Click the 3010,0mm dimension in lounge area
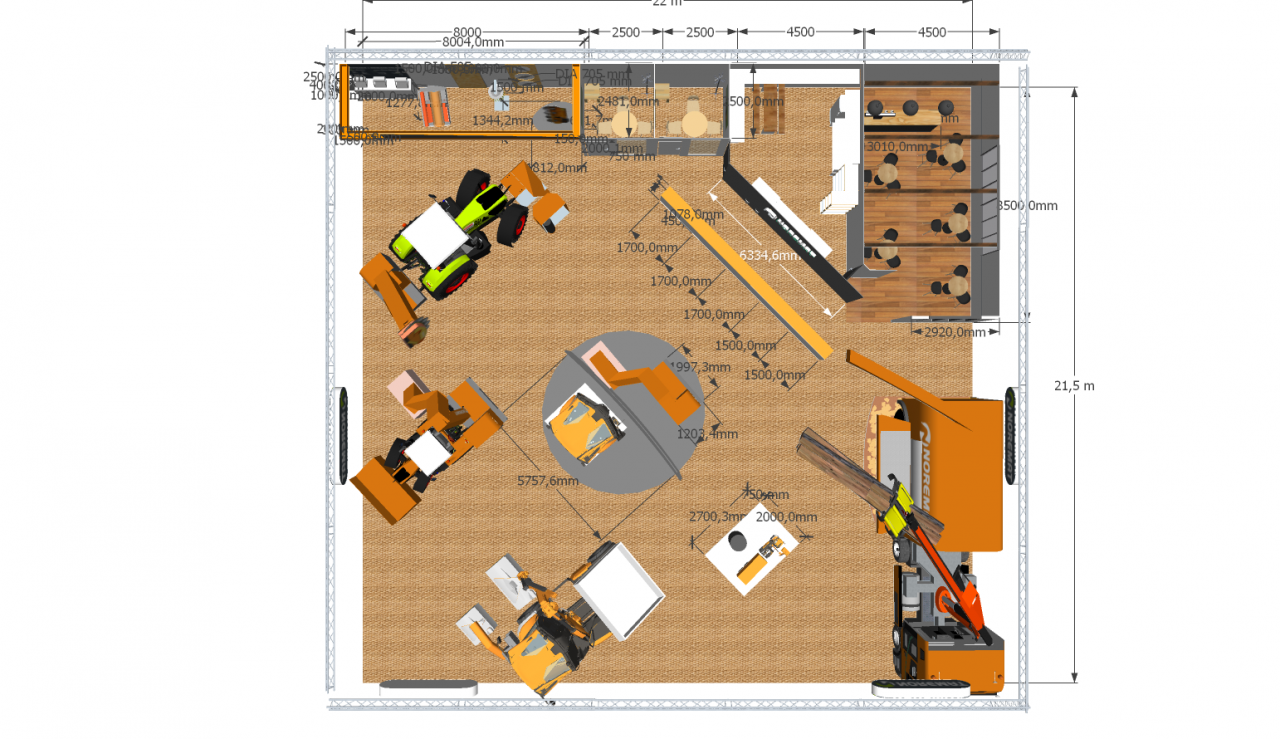The image size is (1280, 739). (x=896, y=147)
